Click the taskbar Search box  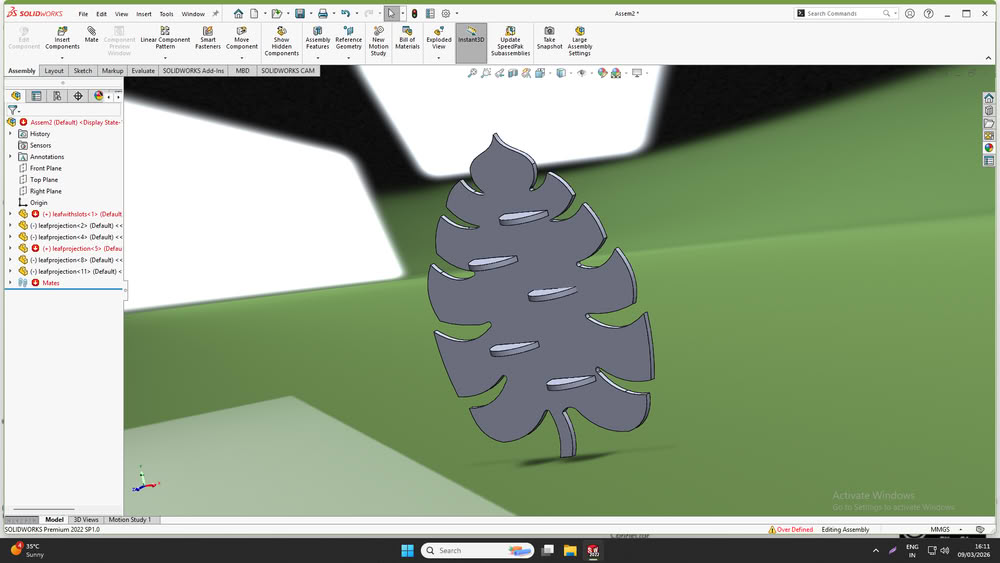pos(477,550)
